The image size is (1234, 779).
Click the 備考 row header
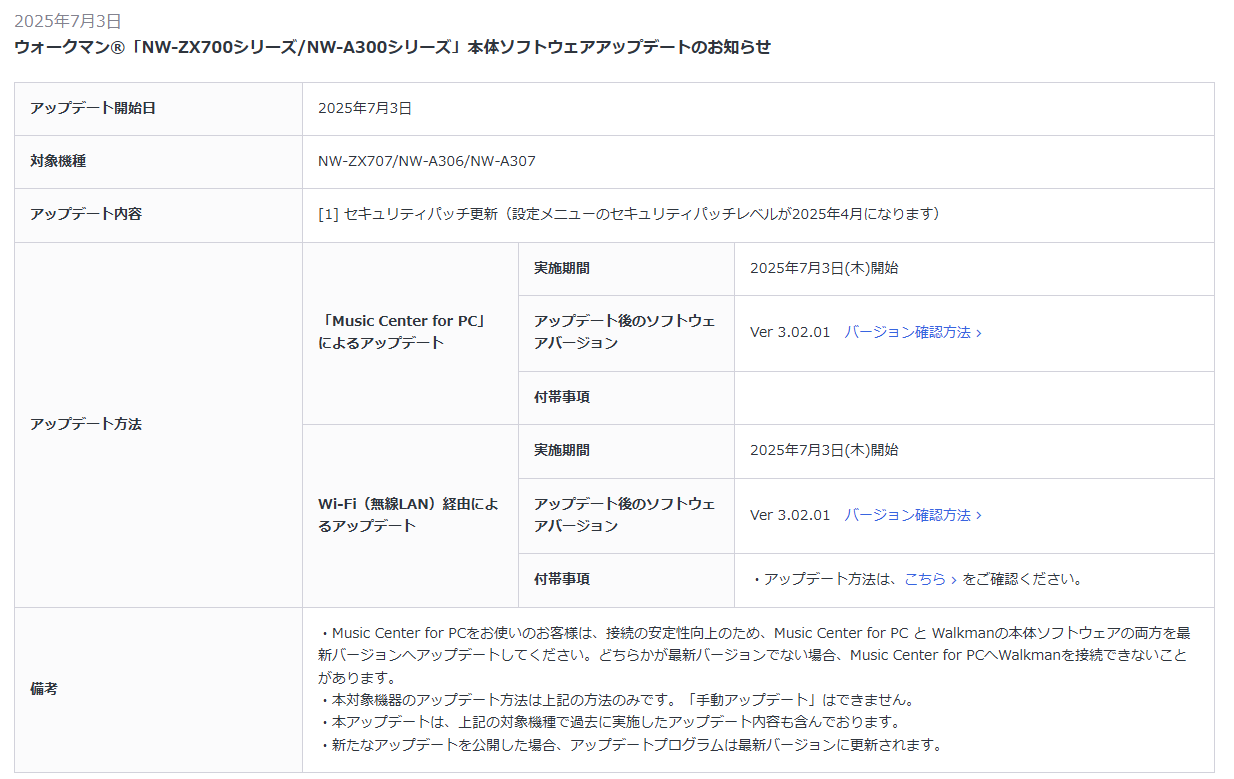coord(158,689)
